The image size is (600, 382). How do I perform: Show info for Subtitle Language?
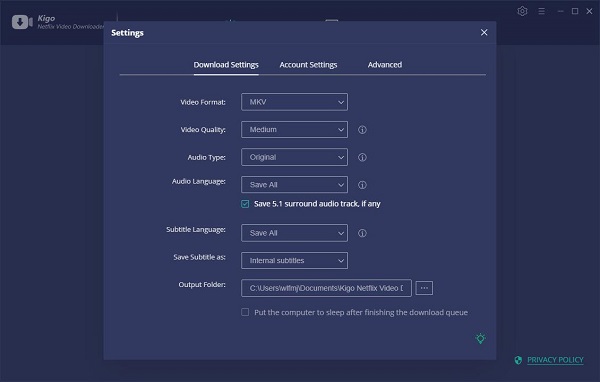(362, 233)
